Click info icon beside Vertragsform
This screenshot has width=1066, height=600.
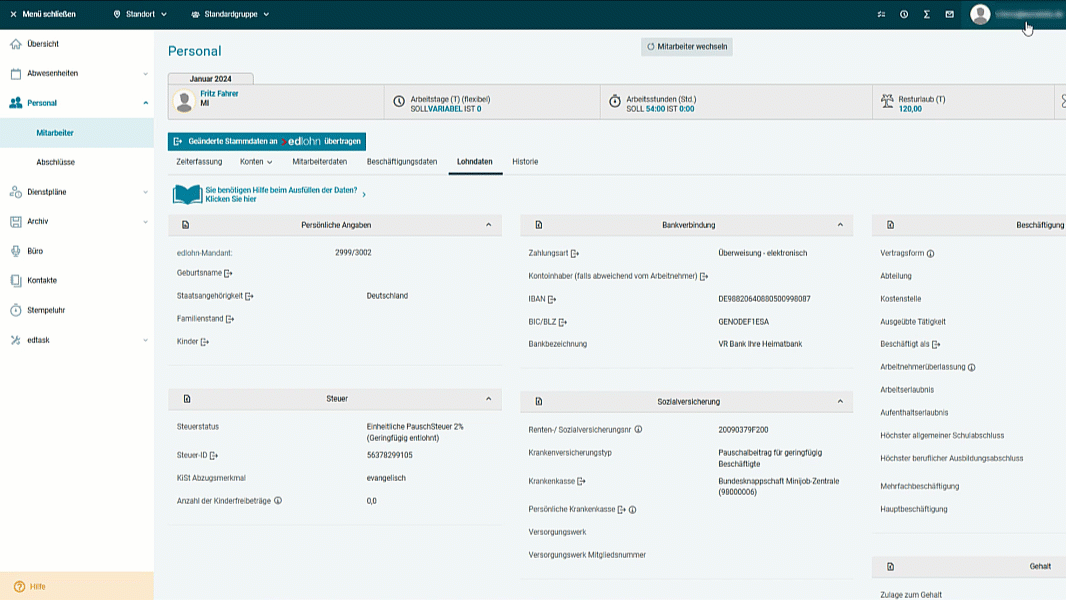[931, 253]
